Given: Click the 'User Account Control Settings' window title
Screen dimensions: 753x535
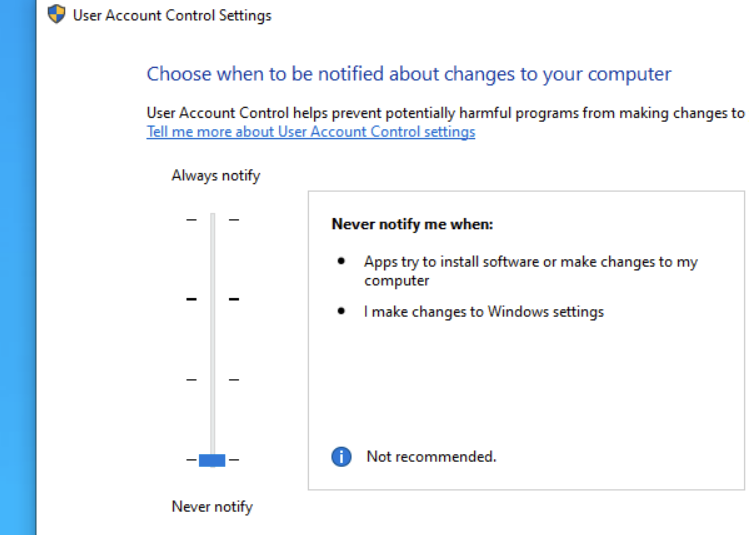Looking at the screenshot, I should [172, 15].
